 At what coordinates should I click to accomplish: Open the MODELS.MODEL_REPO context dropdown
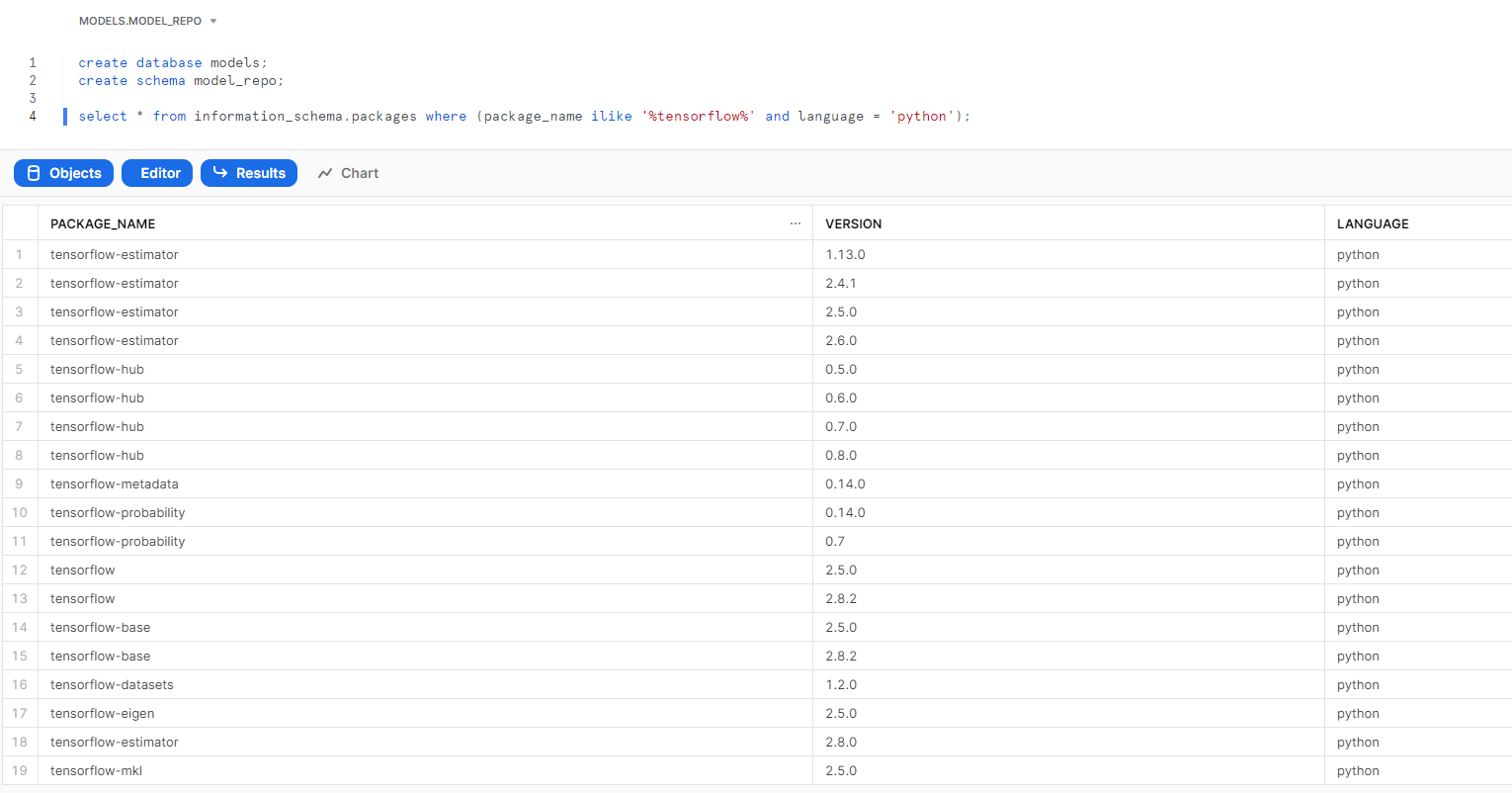click(x=147, y=21)
